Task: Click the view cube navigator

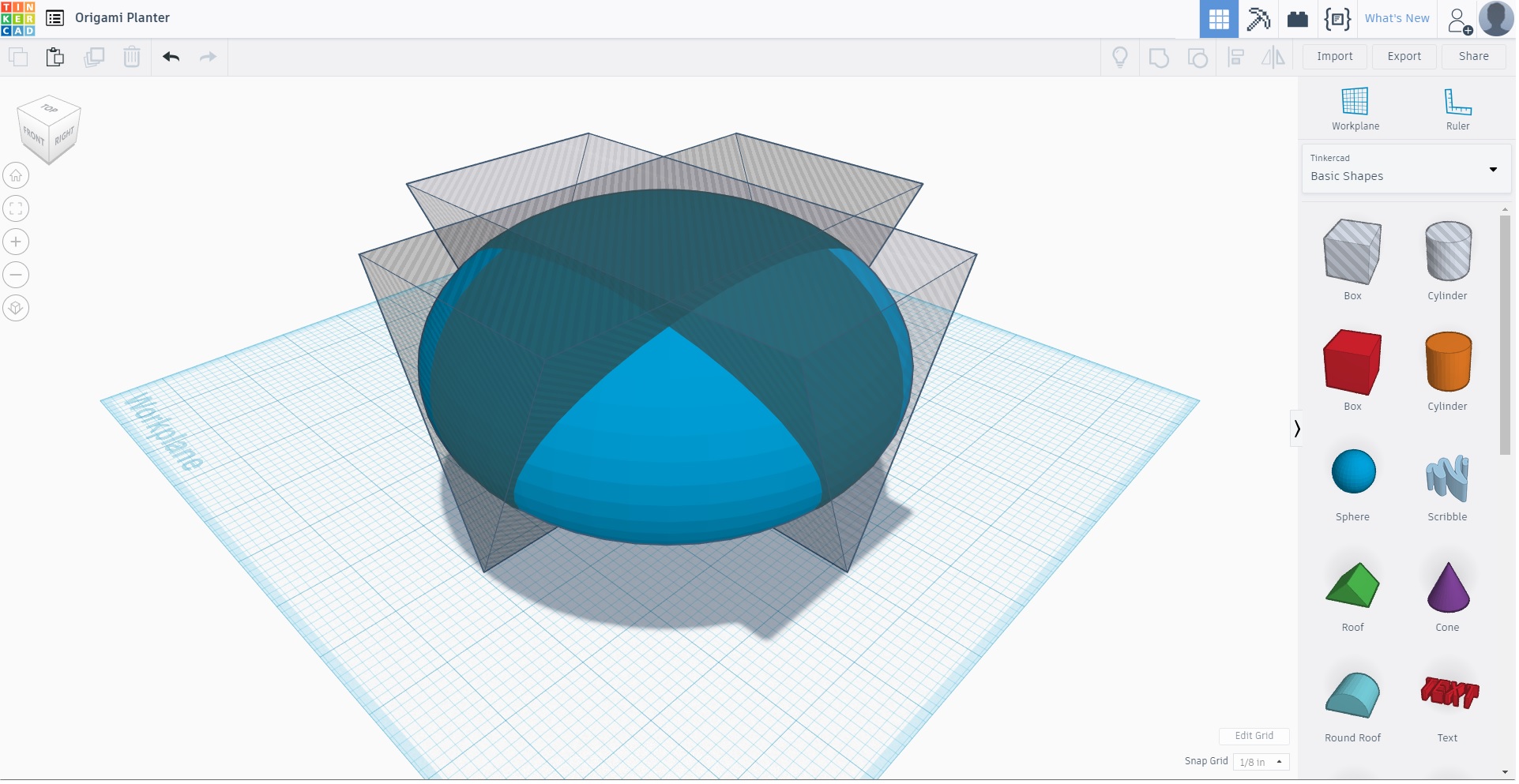Action: pyautogui.click(x=49, y=129)
